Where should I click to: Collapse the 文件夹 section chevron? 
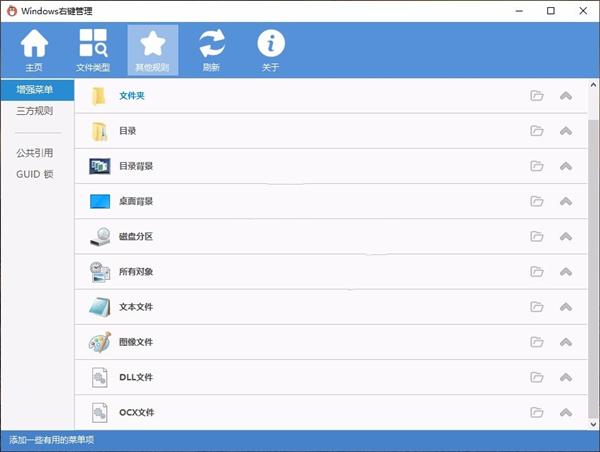566,96
